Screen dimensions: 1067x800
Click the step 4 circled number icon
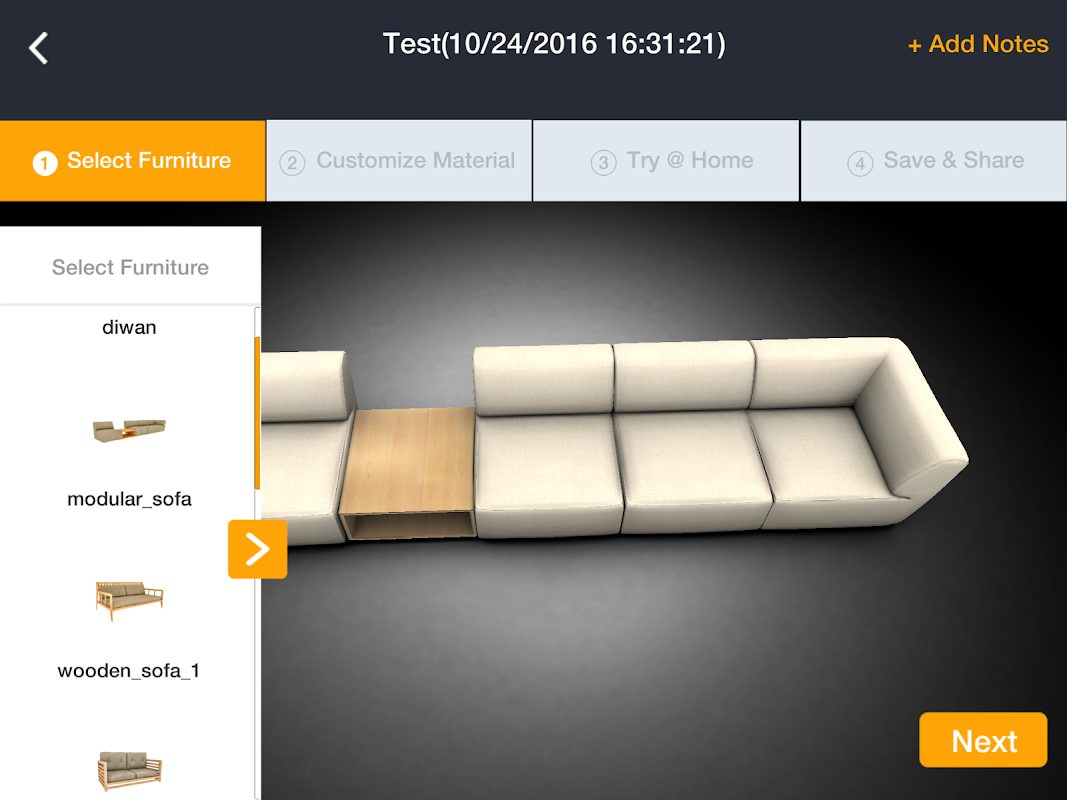click(x=860, y=163)
